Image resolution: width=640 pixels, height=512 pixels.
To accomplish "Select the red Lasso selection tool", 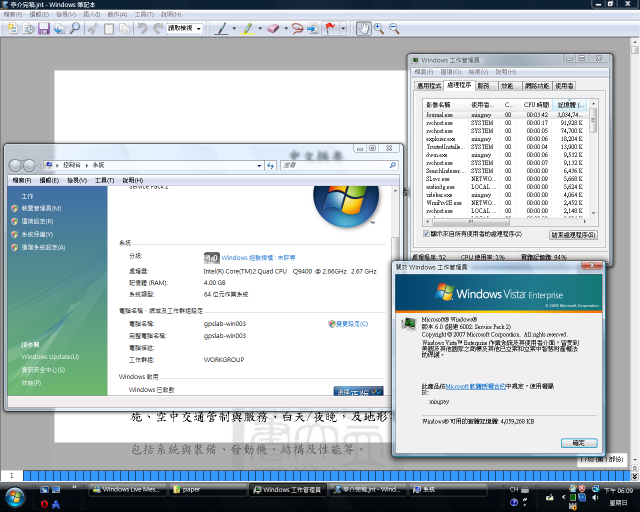I will (298, 29).
